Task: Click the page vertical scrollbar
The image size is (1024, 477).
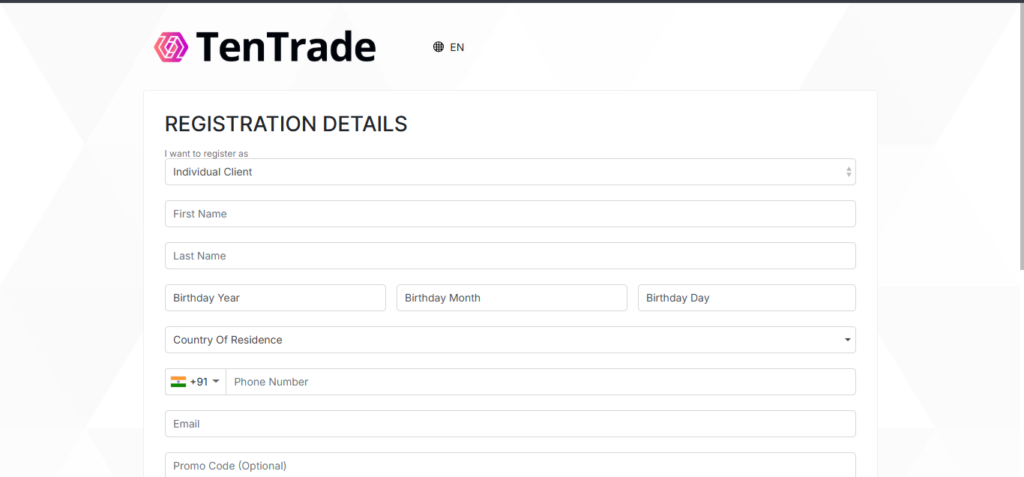Action: pyautogui.click(x=1021, y=137)
